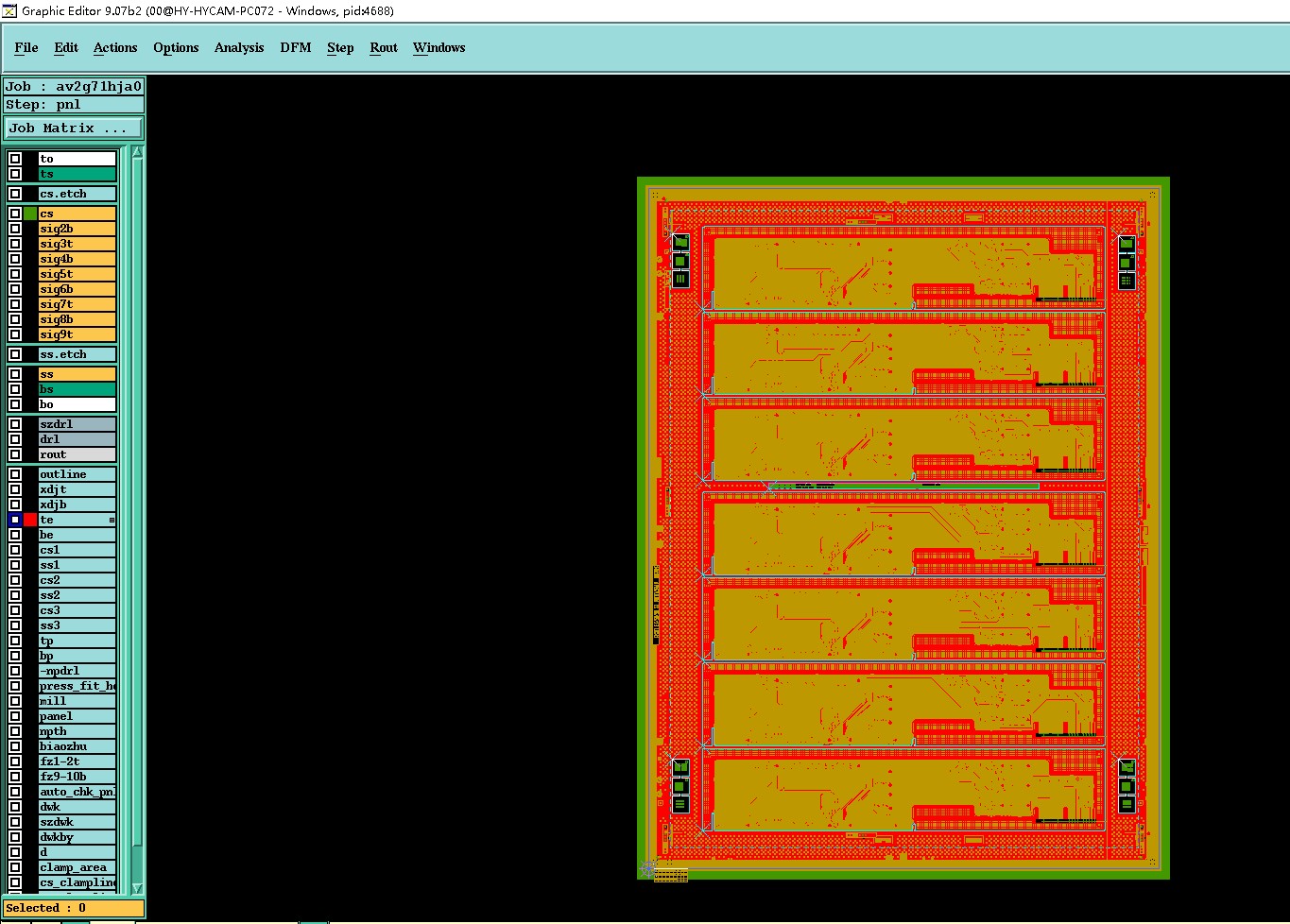
Task: Click the bottom-right fiducial target block on the panel
Action: [x=1127, y=785]
